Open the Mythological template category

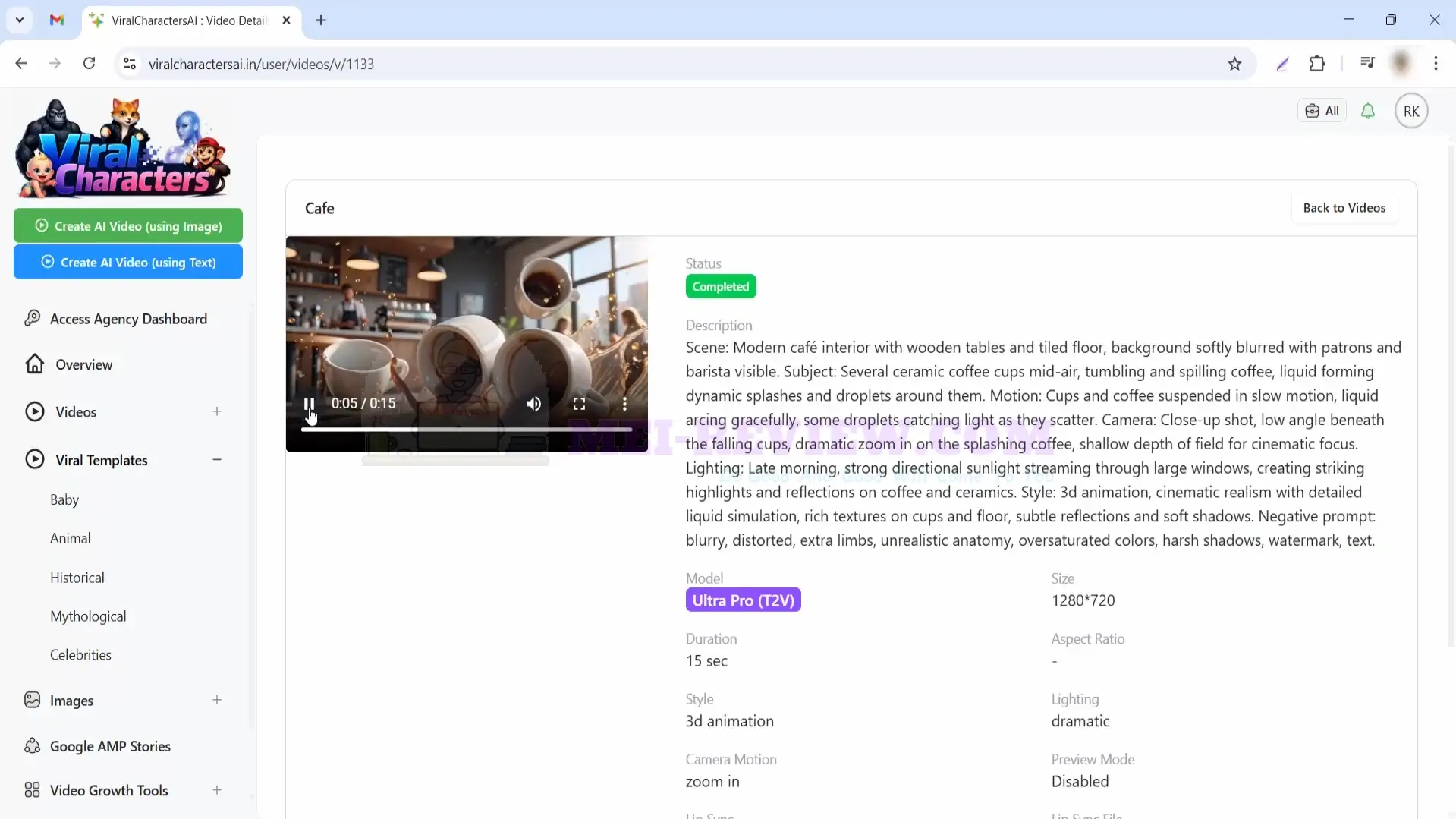point(88,616)
